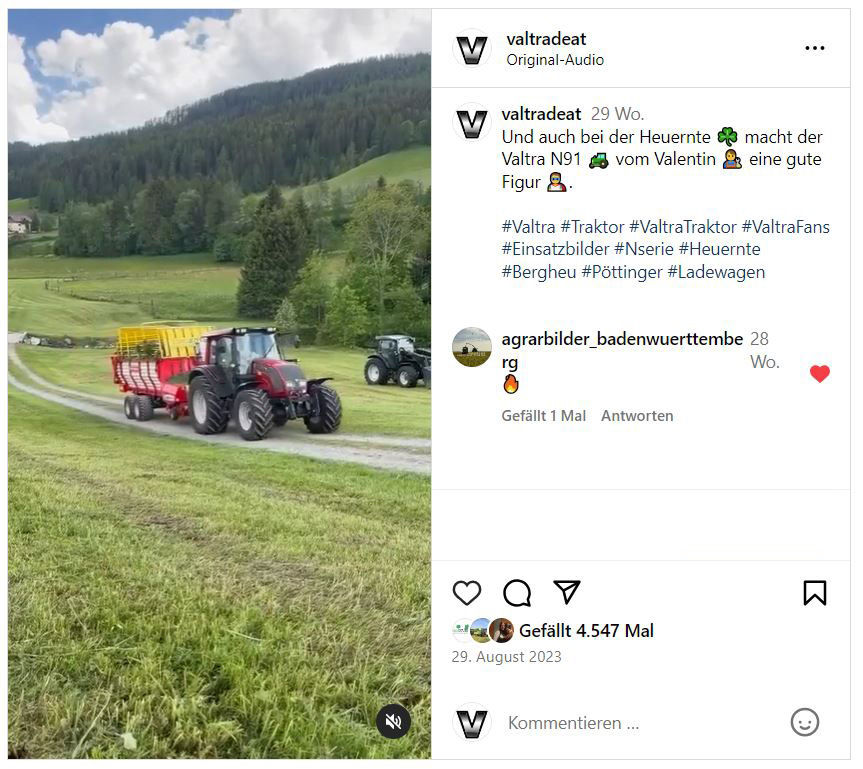Image resolution: width=863 pixels, height=769 pixels.
Task: Show who liked via Gefällt 4.547 Mal
Action: (x=586, y=631)
